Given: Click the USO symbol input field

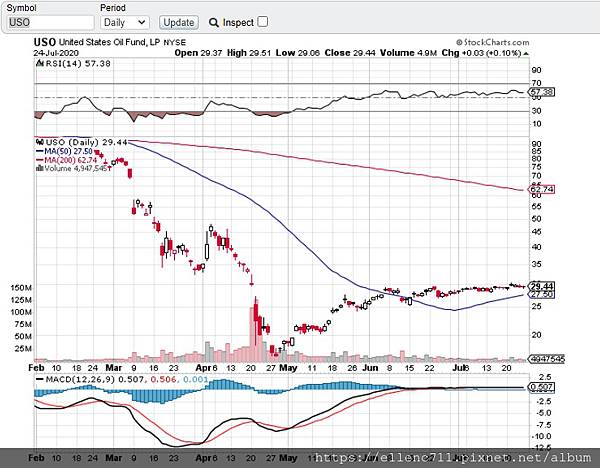Looking at the screenshot, I should point(50,22).
